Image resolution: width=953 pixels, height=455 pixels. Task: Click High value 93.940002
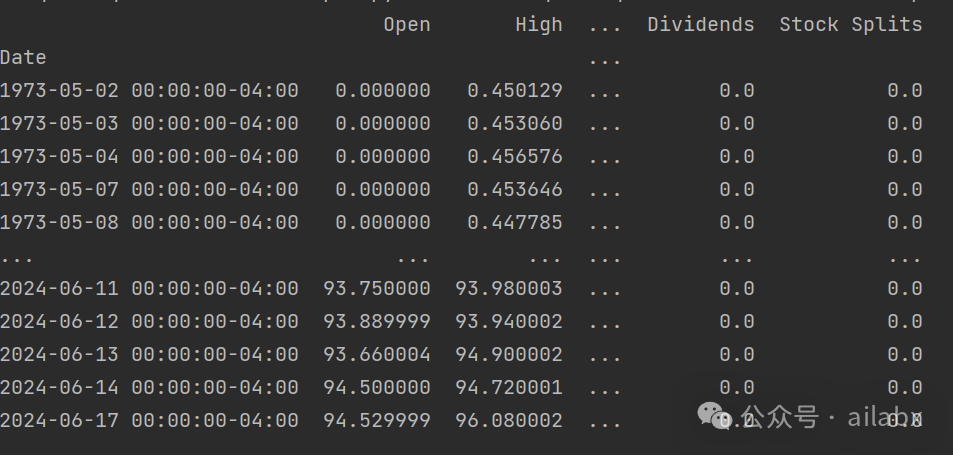(x=509, y=321)
